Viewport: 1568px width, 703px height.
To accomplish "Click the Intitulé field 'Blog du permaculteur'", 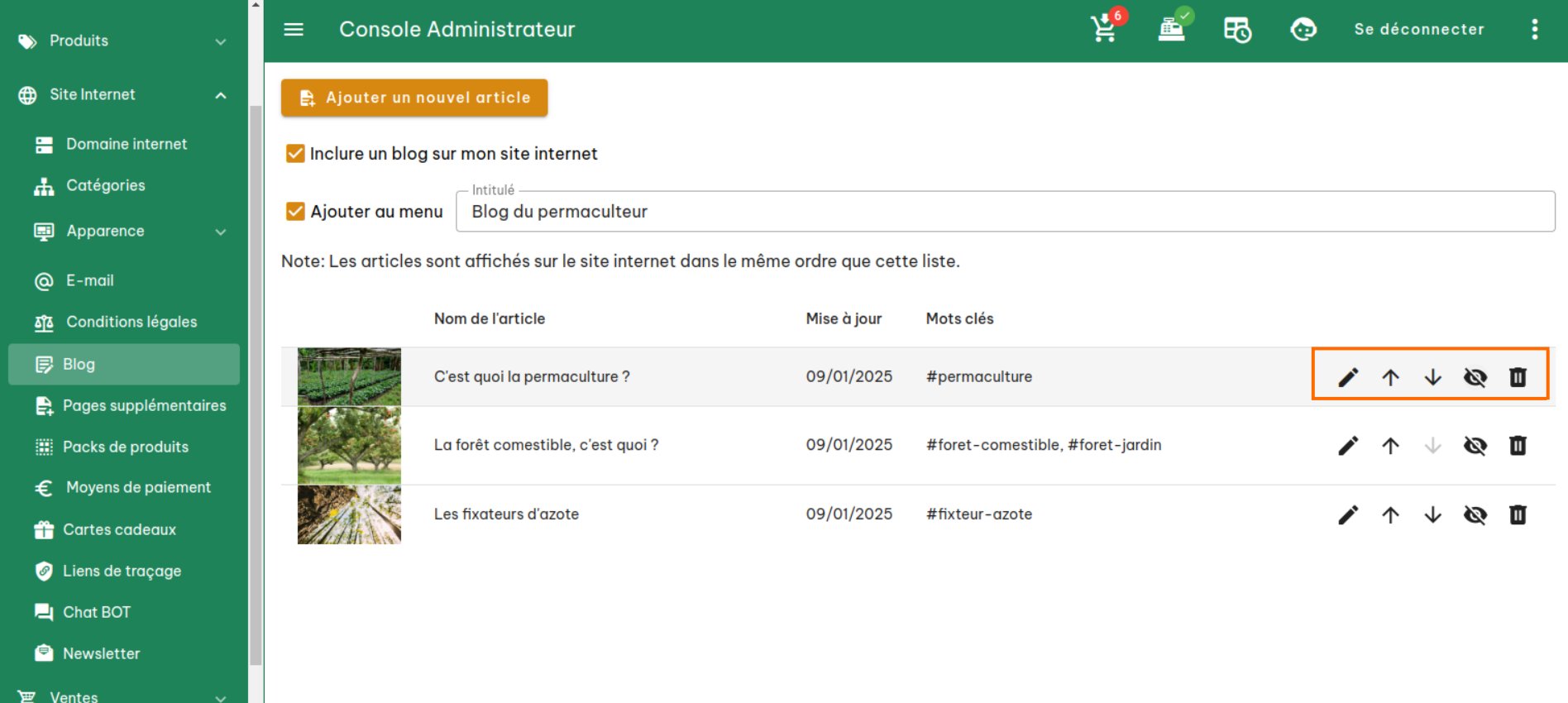I will 1004,212.
